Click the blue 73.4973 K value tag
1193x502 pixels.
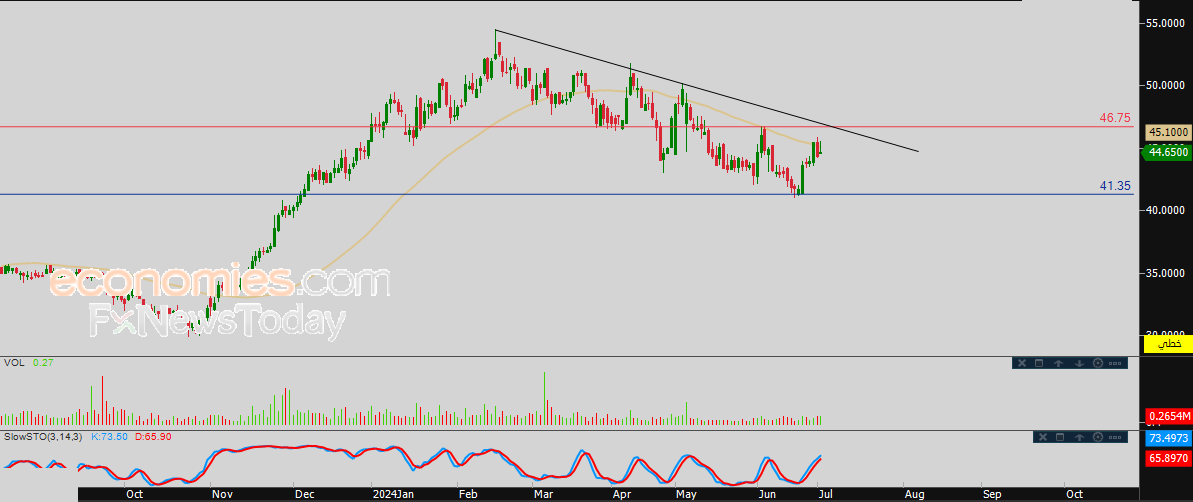[1167, 439]
